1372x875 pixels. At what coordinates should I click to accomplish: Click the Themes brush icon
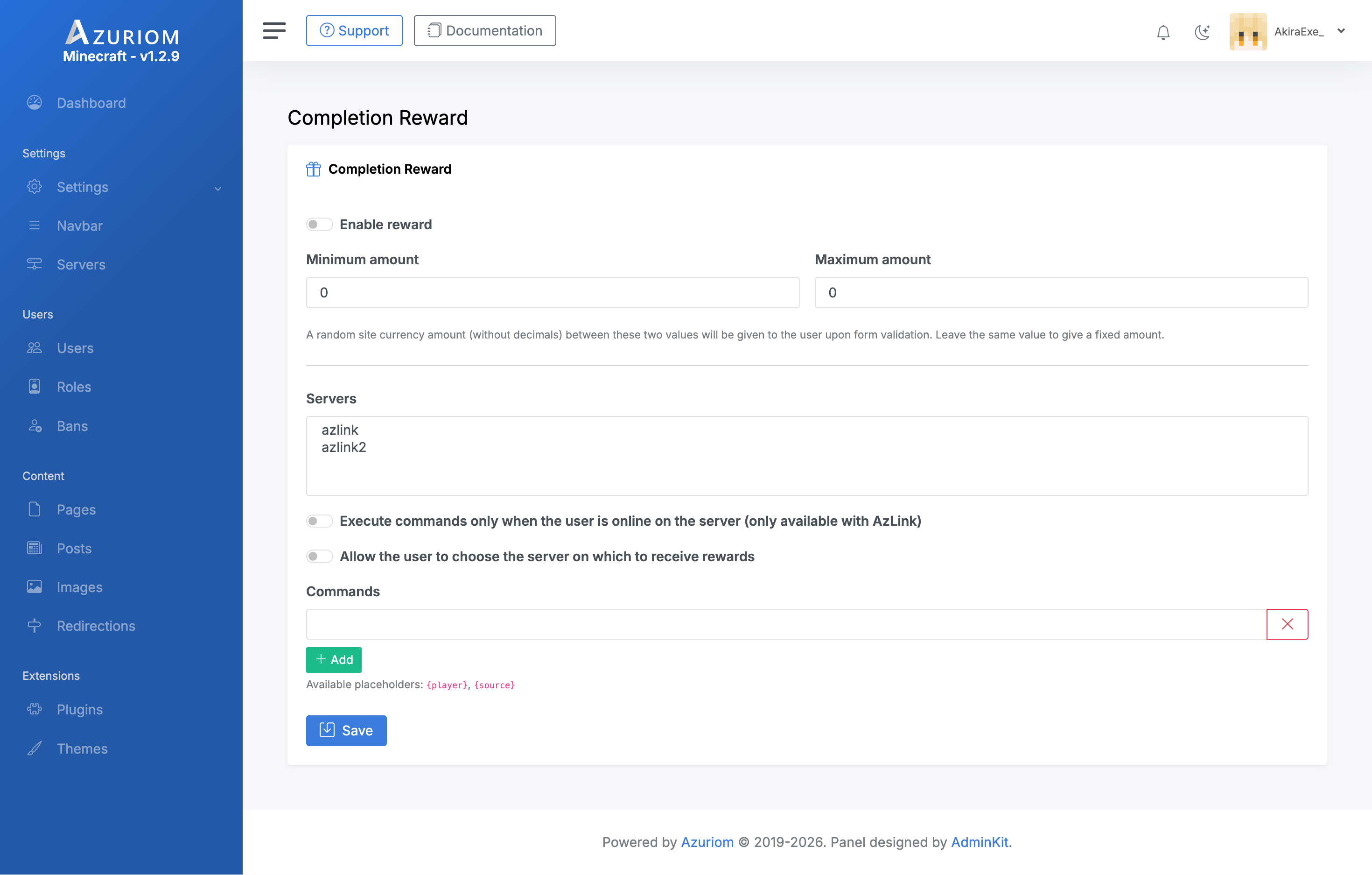(35, 748)
